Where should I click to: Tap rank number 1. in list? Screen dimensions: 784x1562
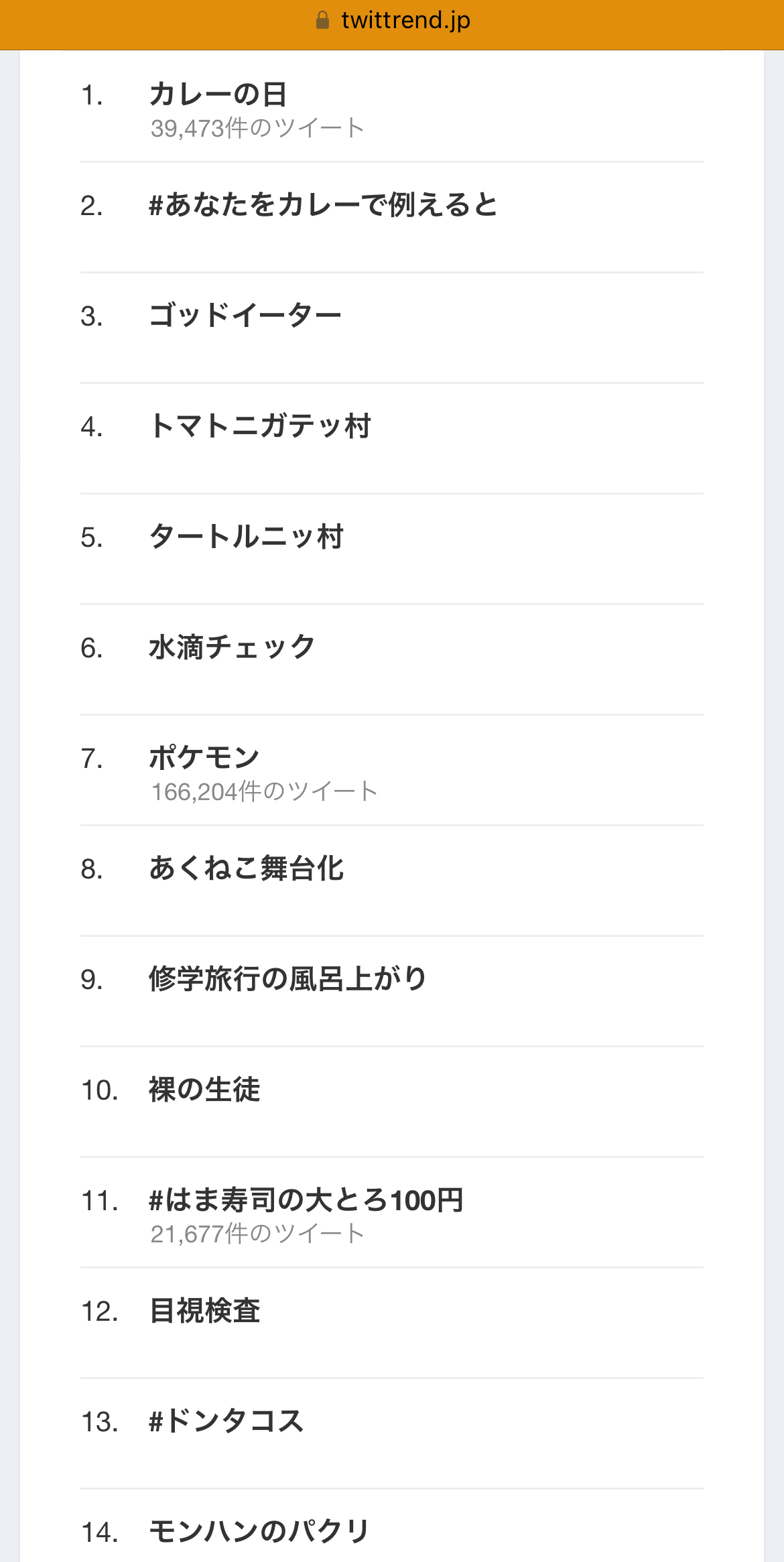92,96
